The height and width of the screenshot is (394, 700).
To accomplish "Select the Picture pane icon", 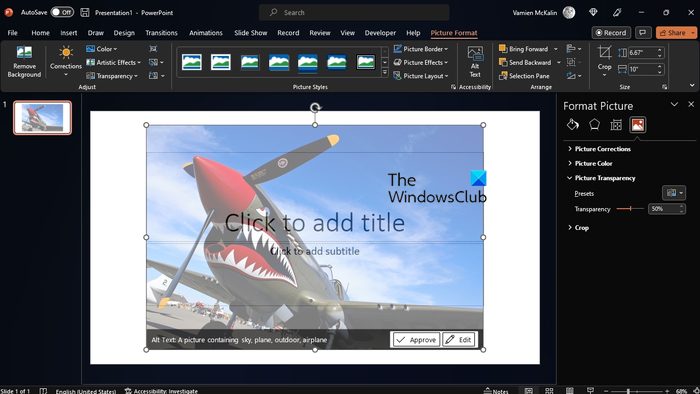I will coord(638,125).
